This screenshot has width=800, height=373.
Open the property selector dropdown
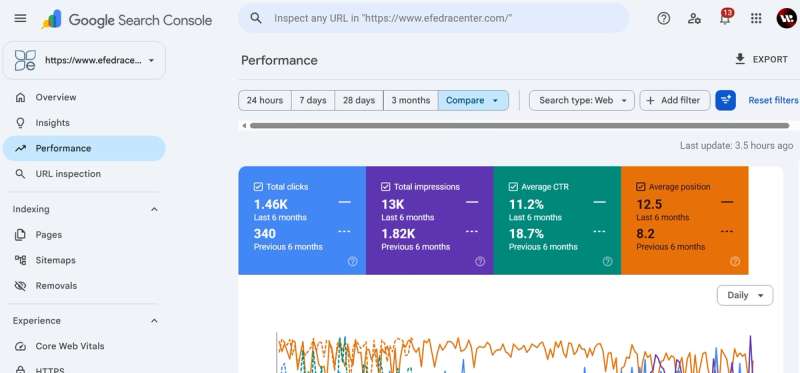(x=85, y=60)
